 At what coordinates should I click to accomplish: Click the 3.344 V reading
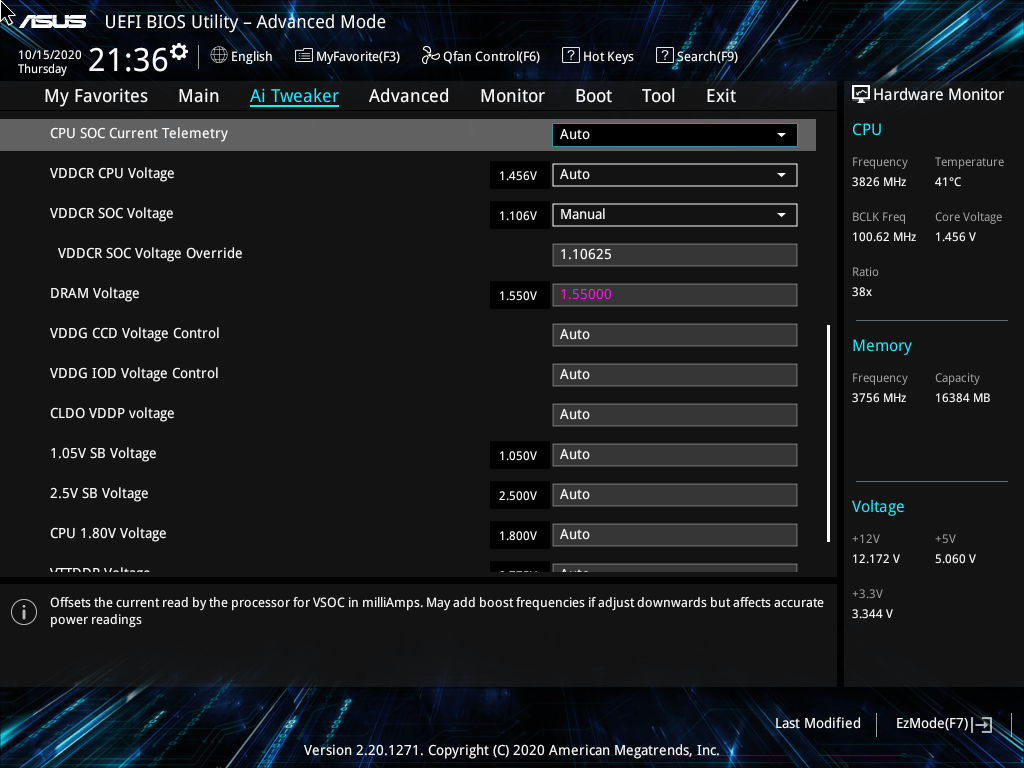[872, 615]
